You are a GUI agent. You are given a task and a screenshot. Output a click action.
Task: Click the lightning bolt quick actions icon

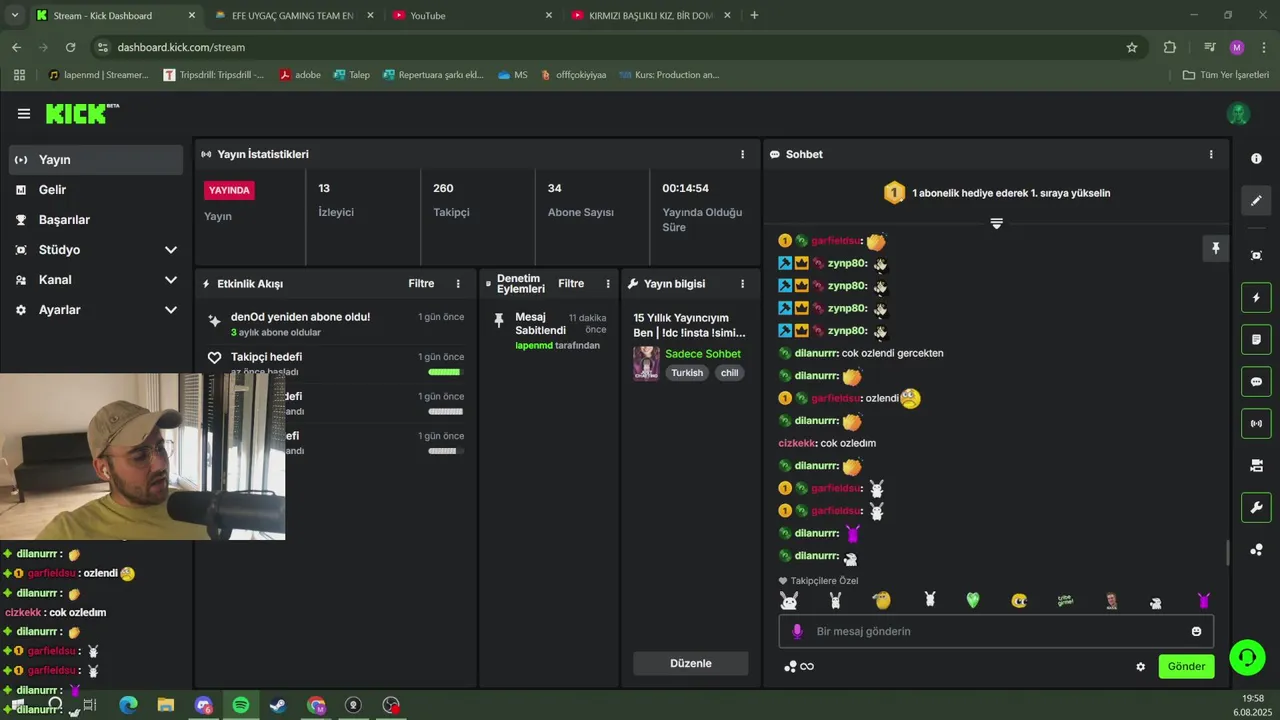(x=1256, y=298)
